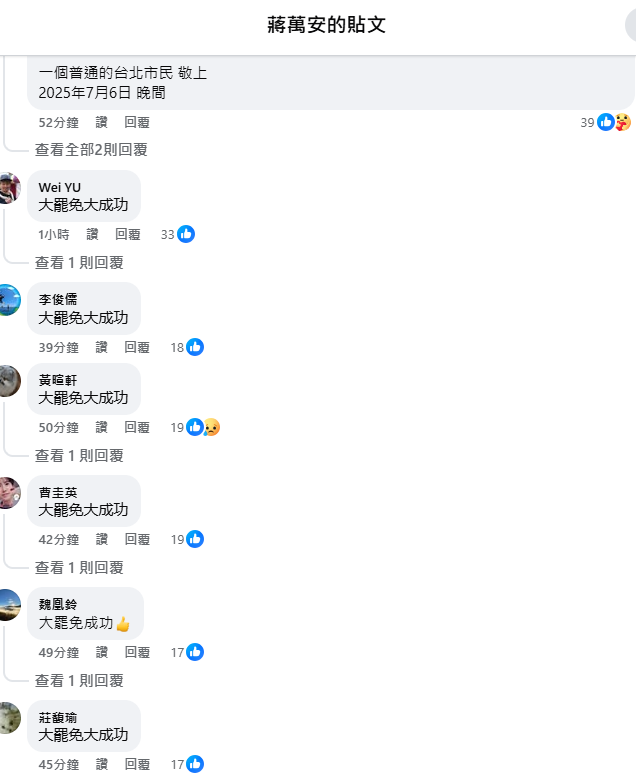Expand the 1 reply under 魏凰鈴's comment
This screenshot has width=636, height=777.
[x=79, y=680]
